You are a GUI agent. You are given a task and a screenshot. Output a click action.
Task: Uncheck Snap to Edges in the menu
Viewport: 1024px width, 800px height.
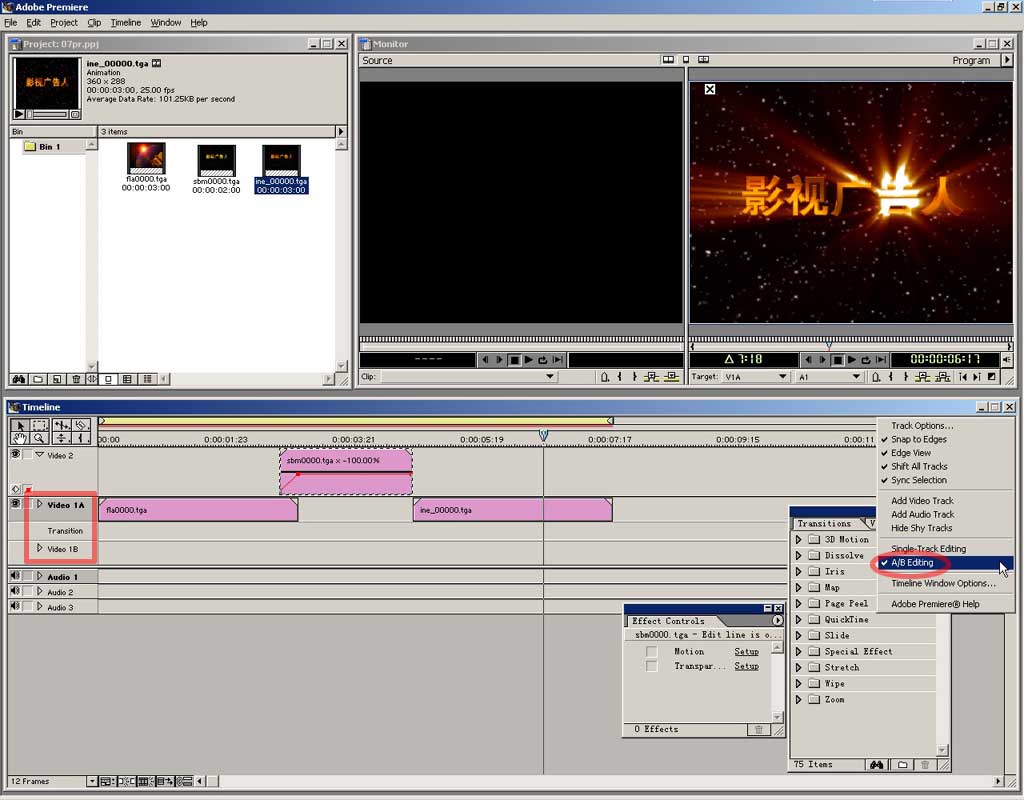(918, 439)
